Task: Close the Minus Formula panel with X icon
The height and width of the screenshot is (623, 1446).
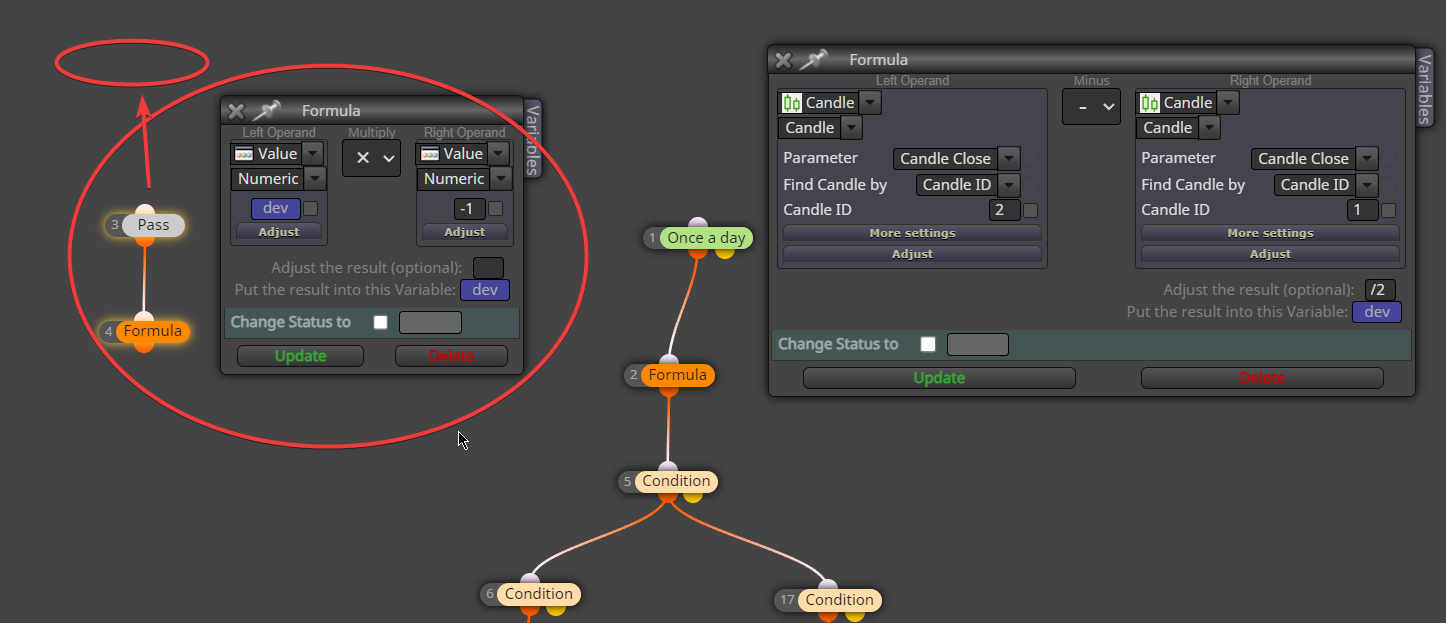Action: click(783, 60)
